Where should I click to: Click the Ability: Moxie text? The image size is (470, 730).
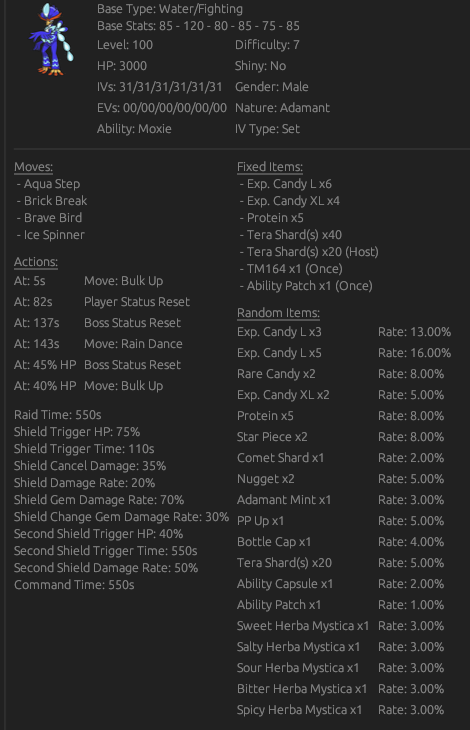click(134, 129)
